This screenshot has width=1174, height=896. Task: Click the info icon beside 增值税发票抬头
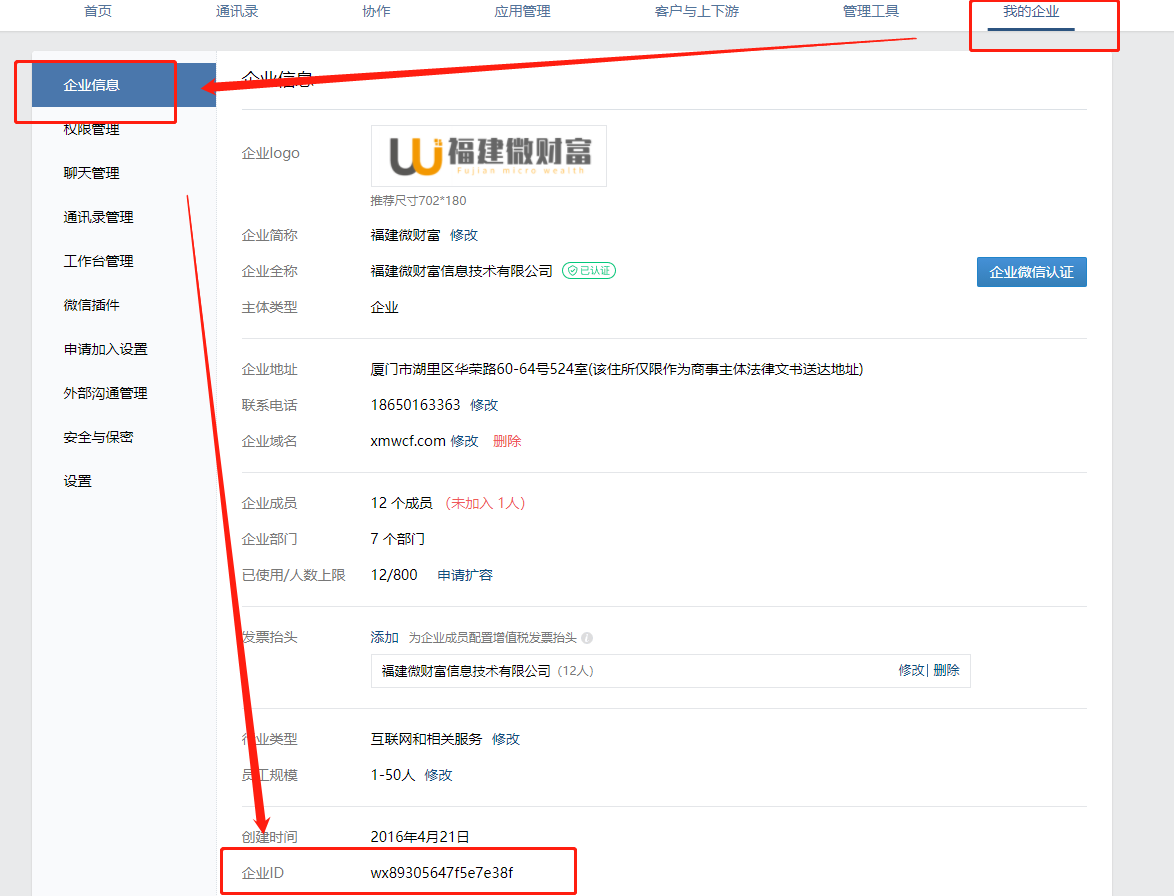587,638
